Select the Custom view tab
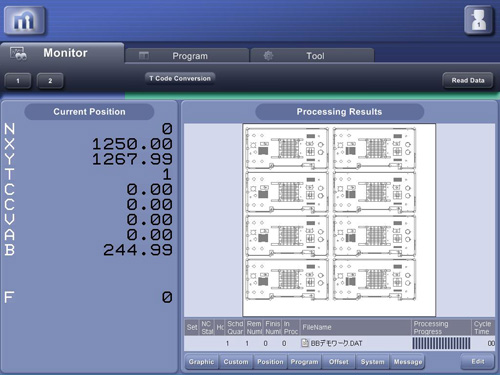Image resolution: width=500 pixels, height=375 pixels. click(236, 362)
